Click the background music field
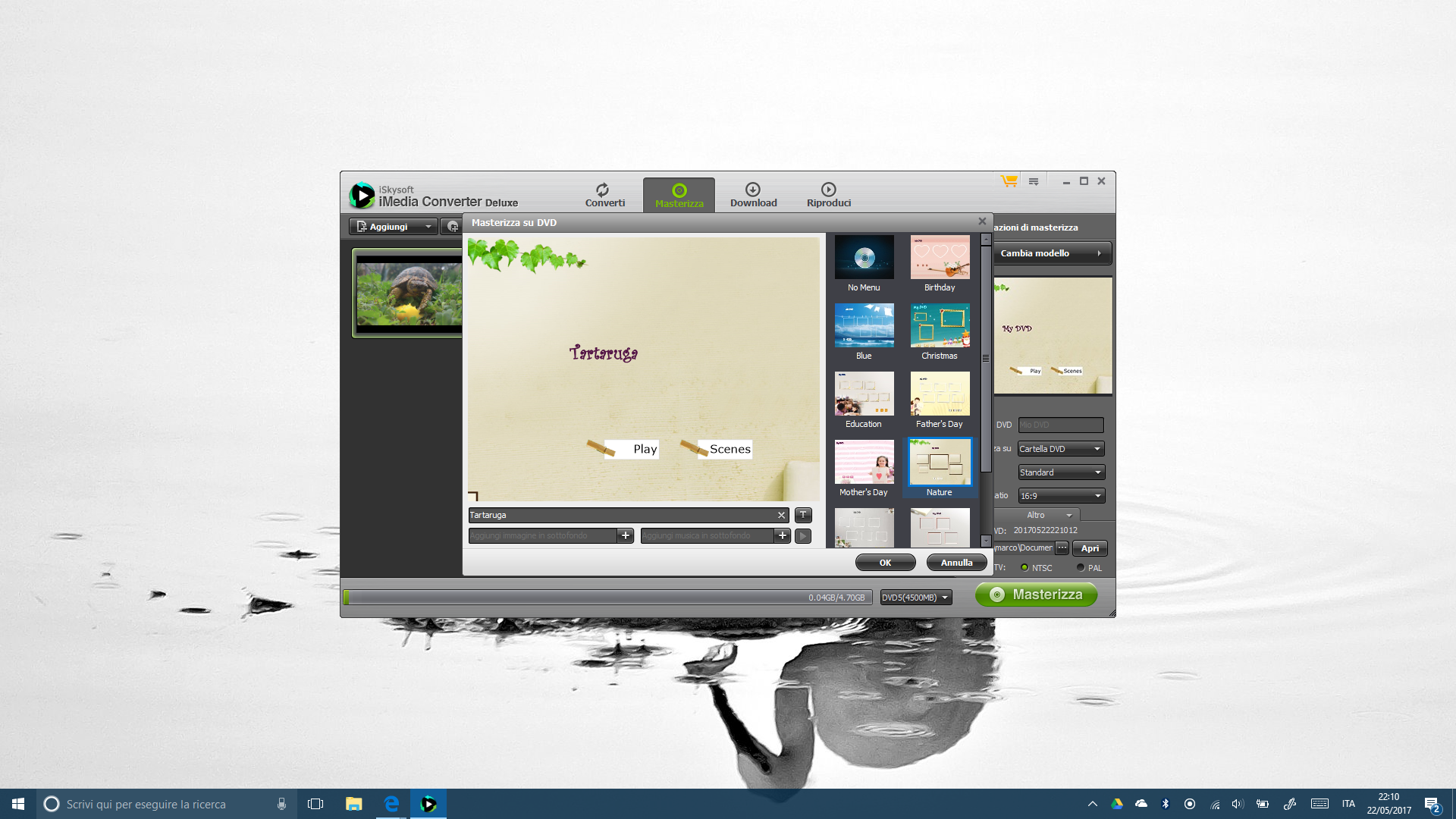 (x=707, y=535)
